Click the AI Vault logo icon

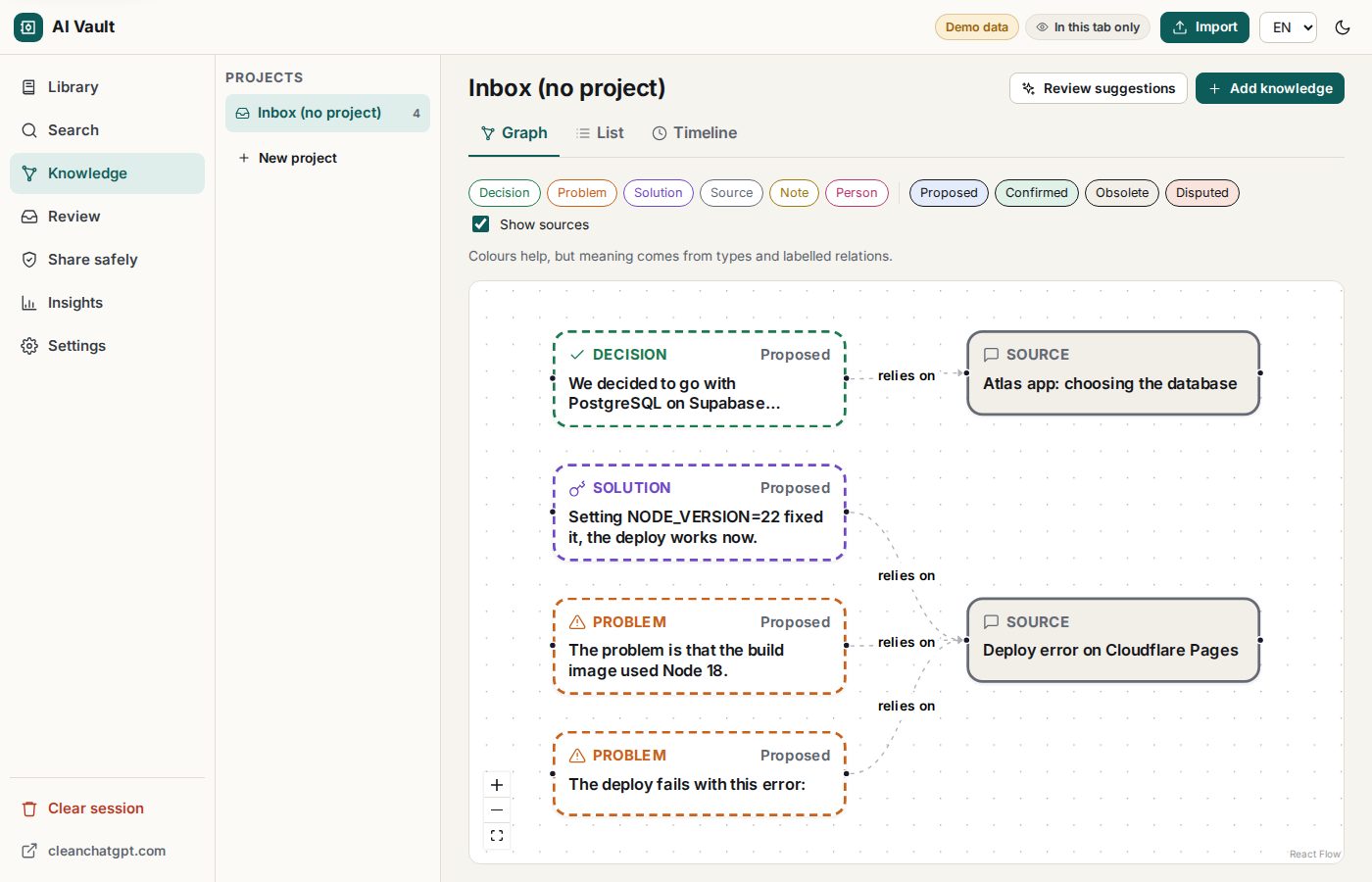point(28,27)
